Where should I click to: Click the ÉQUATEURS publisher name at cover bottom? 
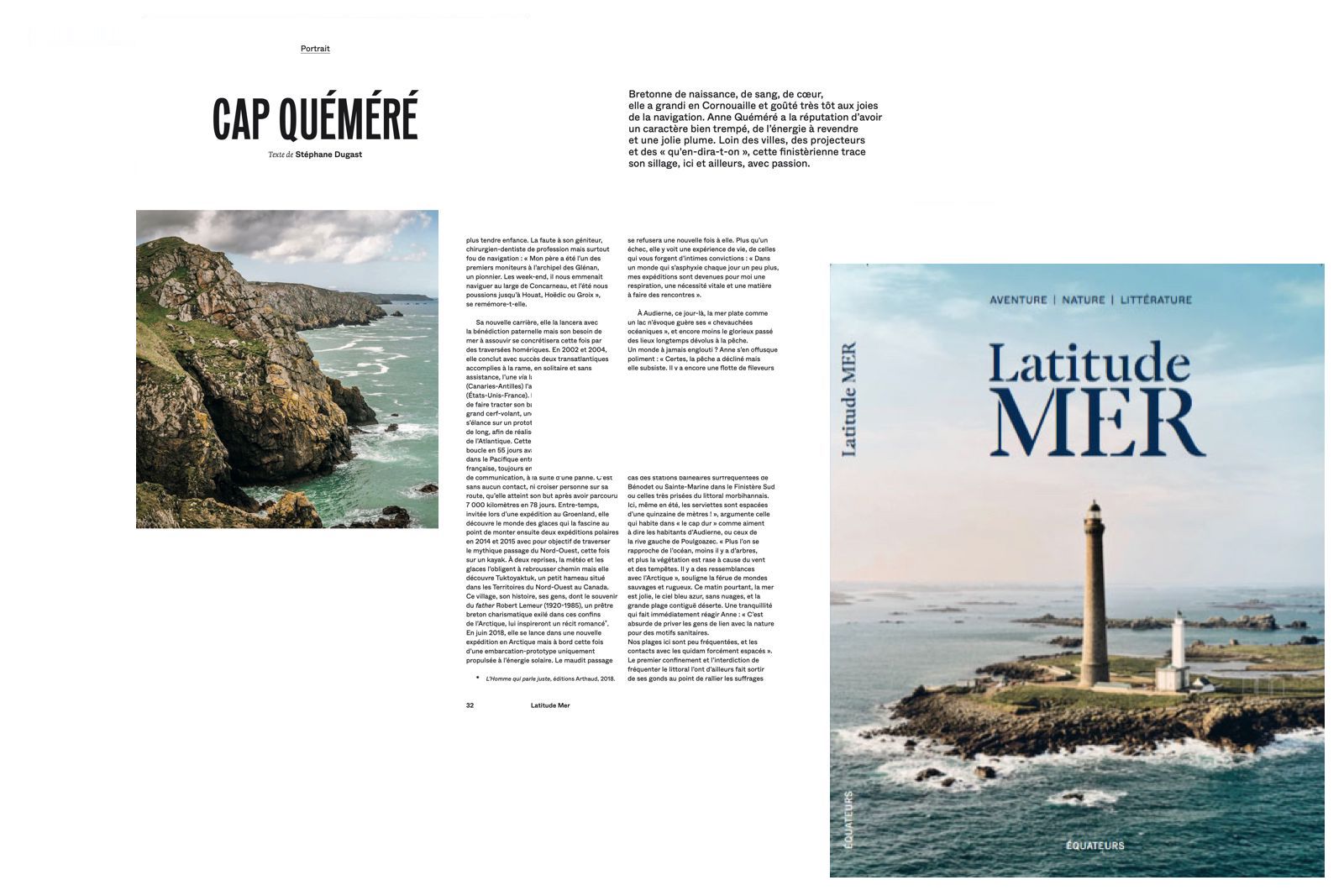pos(1090,846)
